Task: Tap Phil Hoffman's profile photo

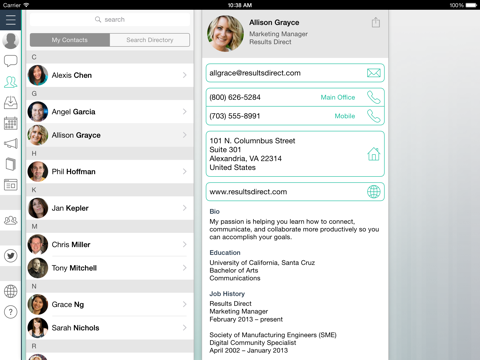Action: click(38, 171)
